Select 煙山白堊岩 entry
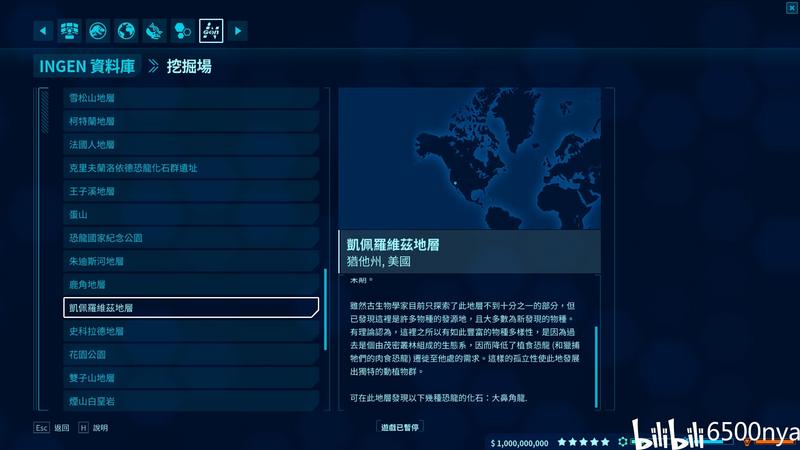 coord(191,401)
